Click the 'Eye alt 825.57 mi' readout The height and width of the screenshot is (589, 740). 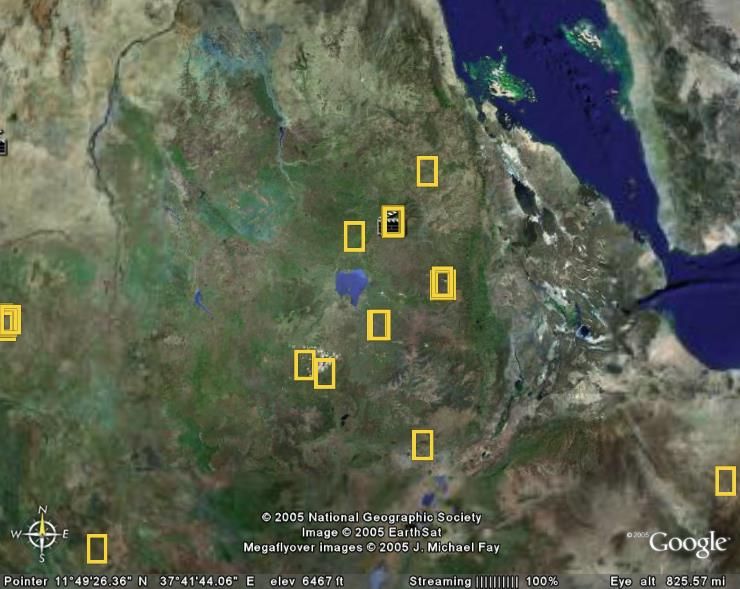(667, 581)
